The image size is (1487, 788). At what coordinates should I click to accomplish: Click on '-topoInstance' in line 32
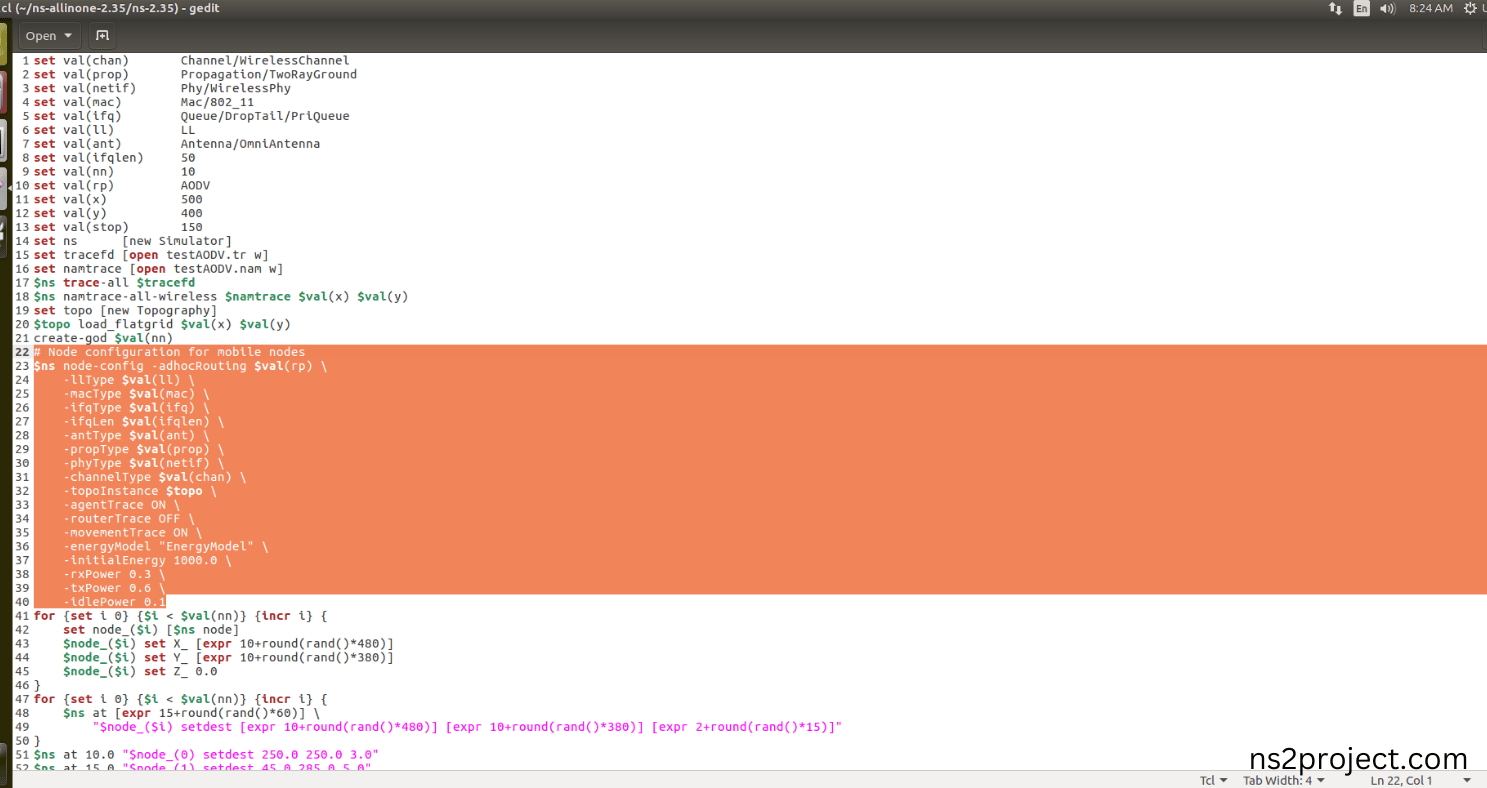point(111,491)
